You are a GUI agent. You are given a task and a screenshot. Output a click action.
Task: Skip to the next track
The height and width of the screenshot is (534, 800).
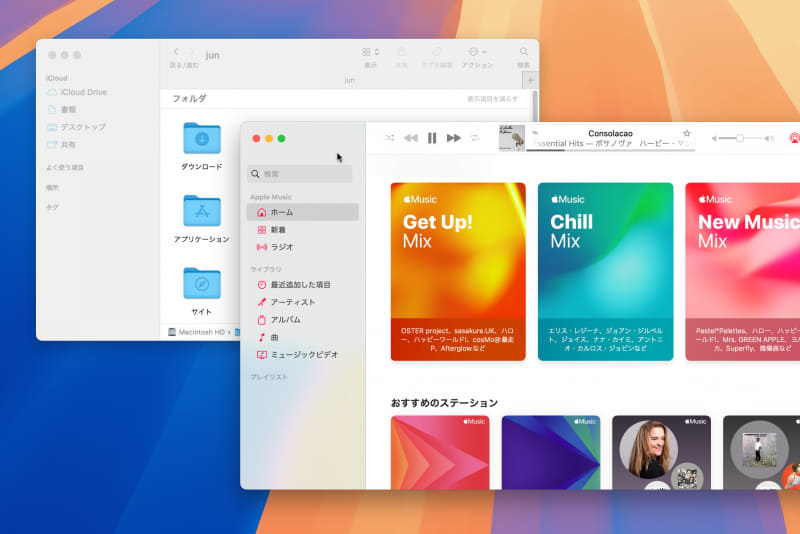pyautogui.click(x=454, y=138)
